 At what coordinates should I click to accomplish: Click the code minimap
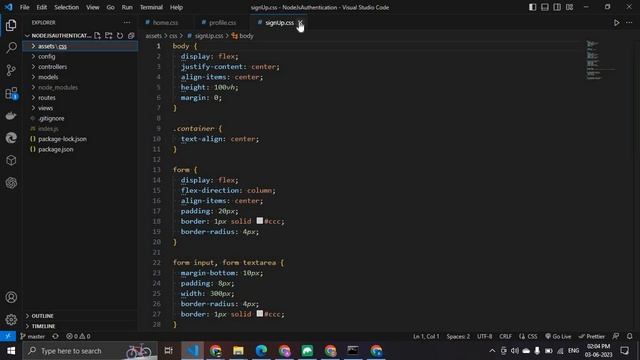[600, 60]
